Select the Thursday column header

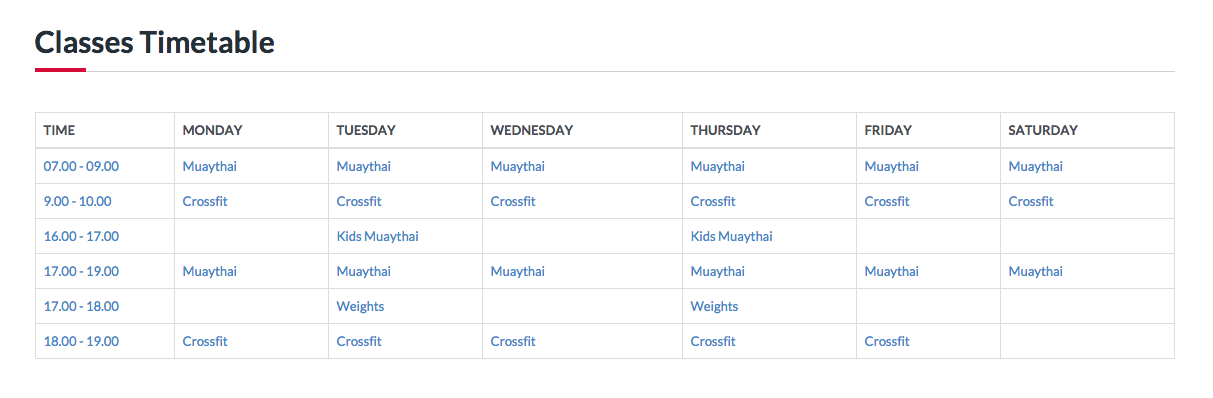[x=725, y=130]
